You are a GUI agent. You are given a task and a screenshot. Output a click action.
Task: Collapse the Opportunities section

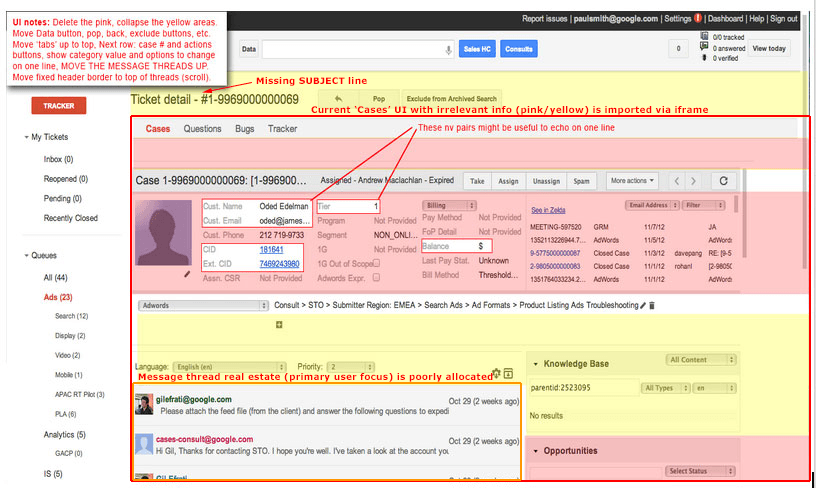(x=536, y=451)
